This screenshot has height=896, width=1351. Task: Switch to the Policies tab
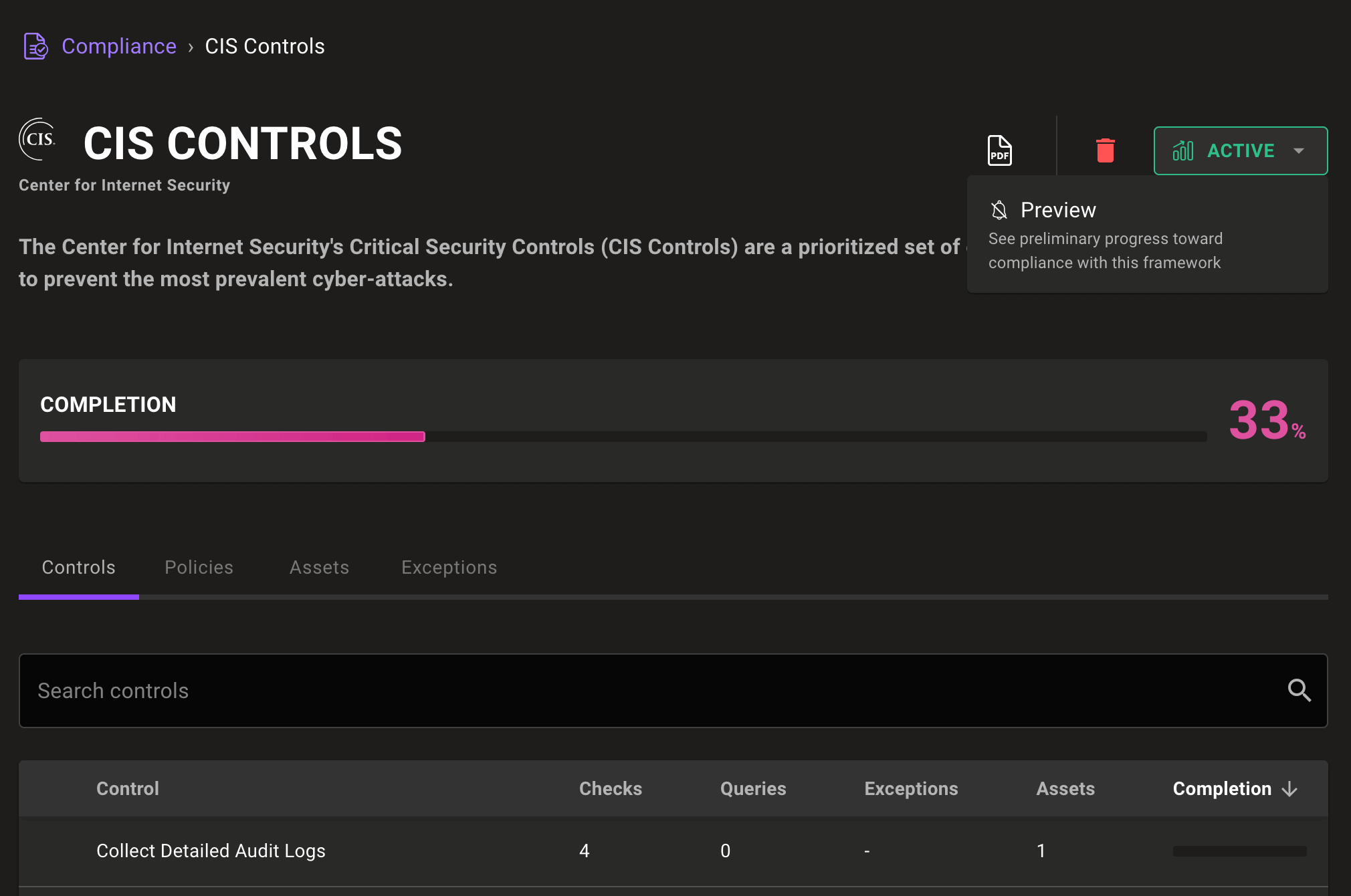pos(199,568)
